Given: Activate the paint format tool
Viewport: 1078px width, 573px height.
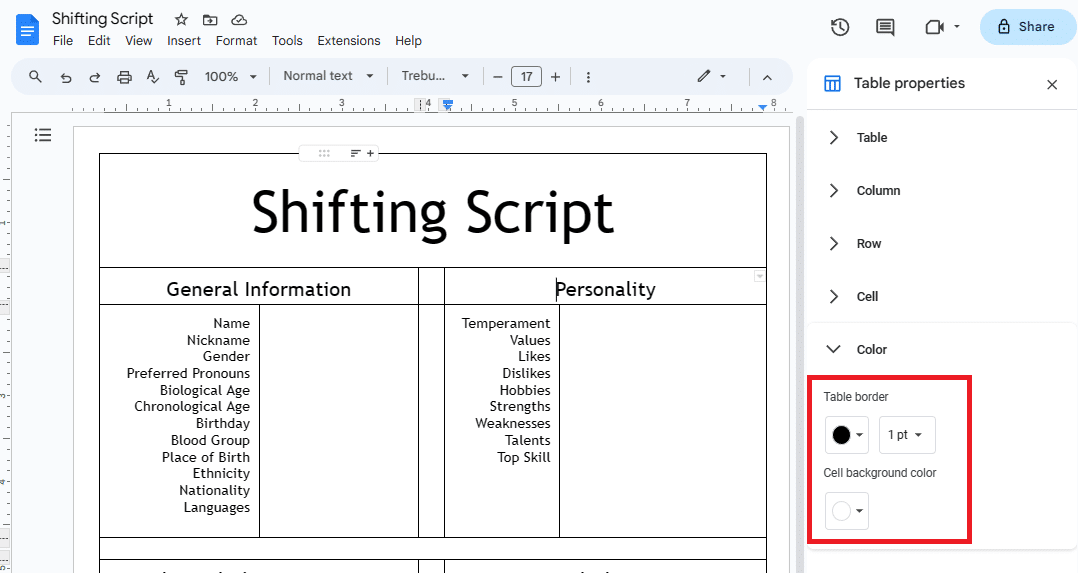Looking at the screenshot, I should (182, 77).
